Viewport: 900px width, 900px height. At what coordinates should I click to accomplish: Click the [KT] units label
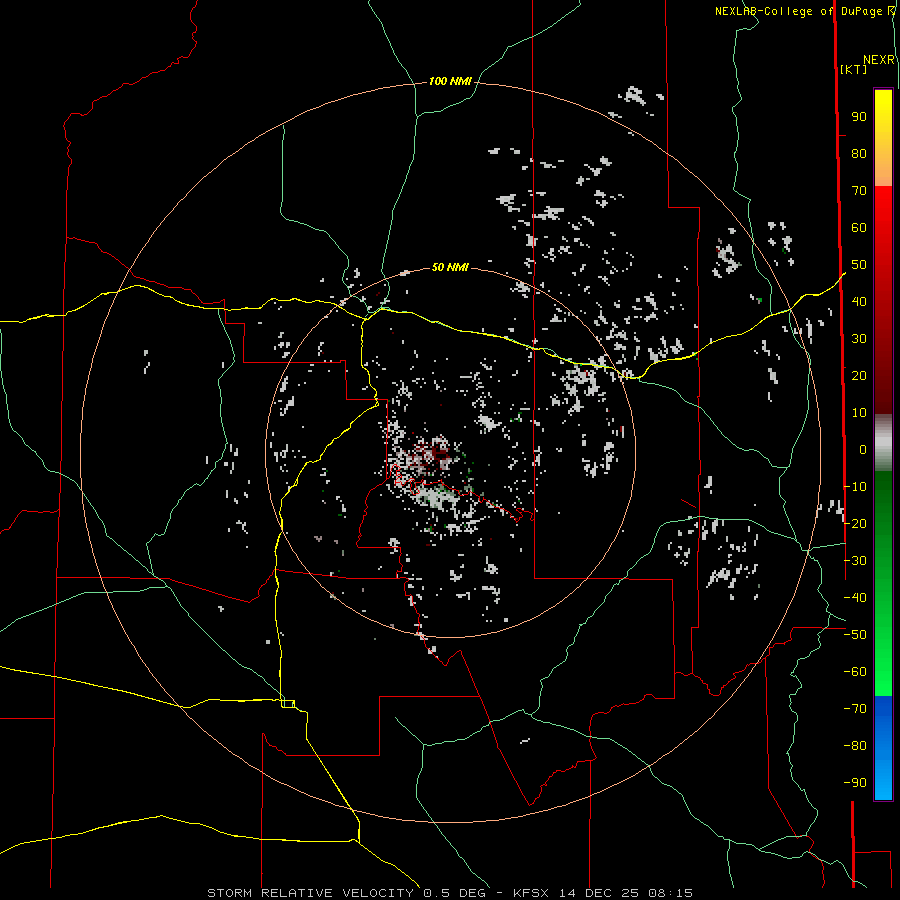854,69
